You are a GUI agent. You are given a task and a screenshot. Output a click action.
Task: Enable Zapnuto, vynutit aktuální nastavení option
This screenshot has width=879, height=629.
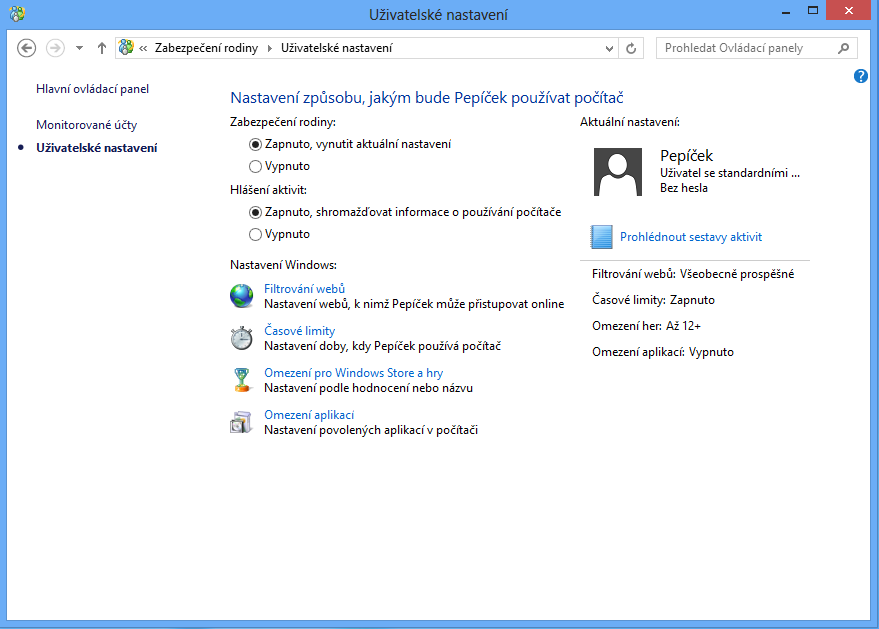[255, 144]
